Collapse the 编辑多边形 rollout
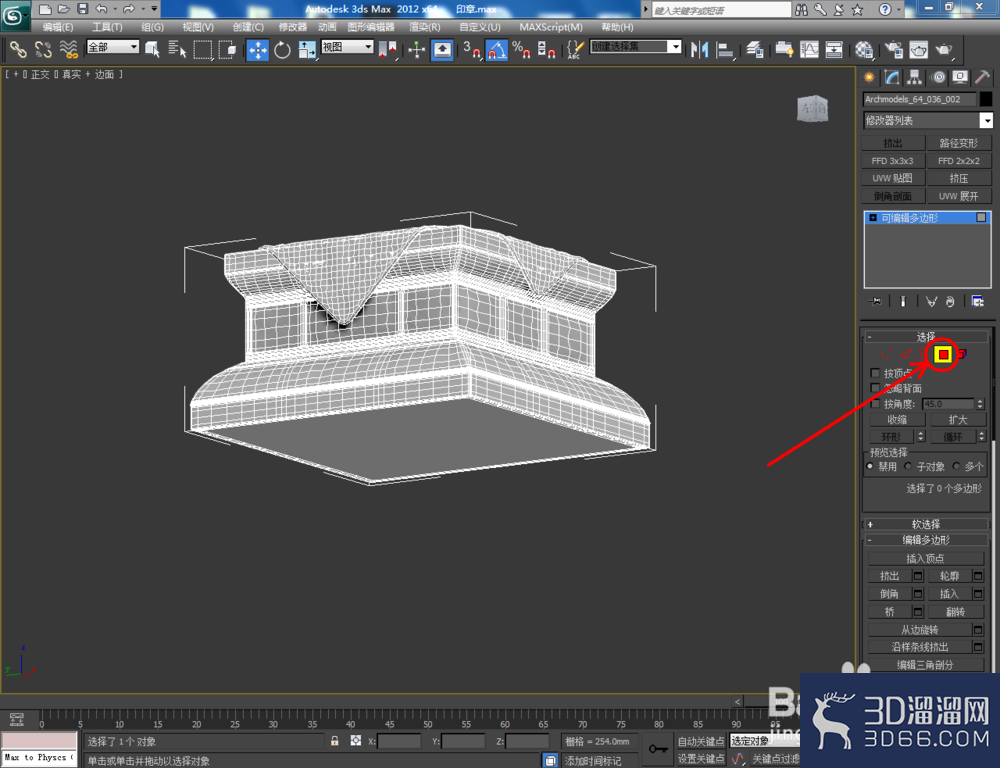 tap(925, 540)
